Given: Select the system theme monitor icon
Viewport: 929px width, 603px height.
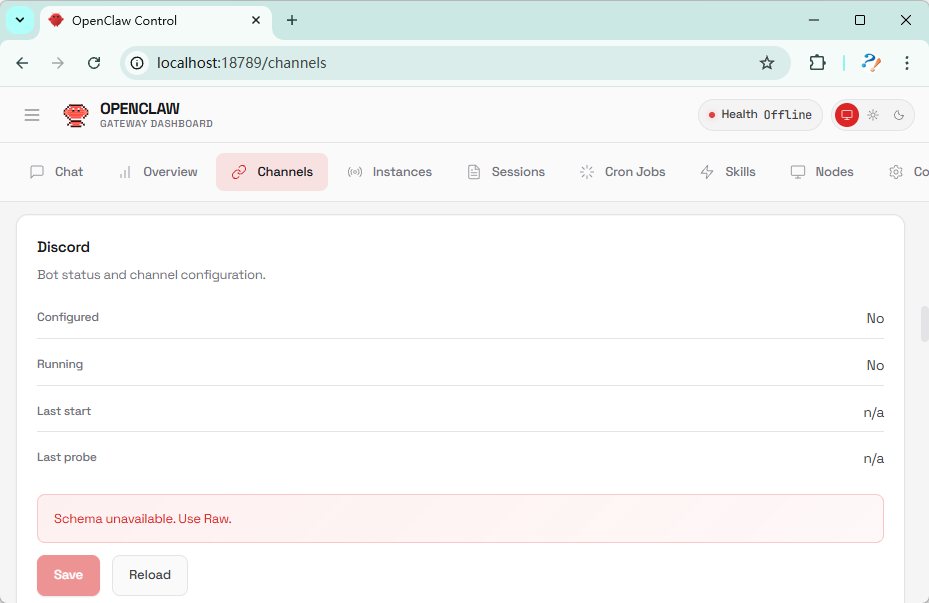Looking at the screenshot, I should point(847,115).
